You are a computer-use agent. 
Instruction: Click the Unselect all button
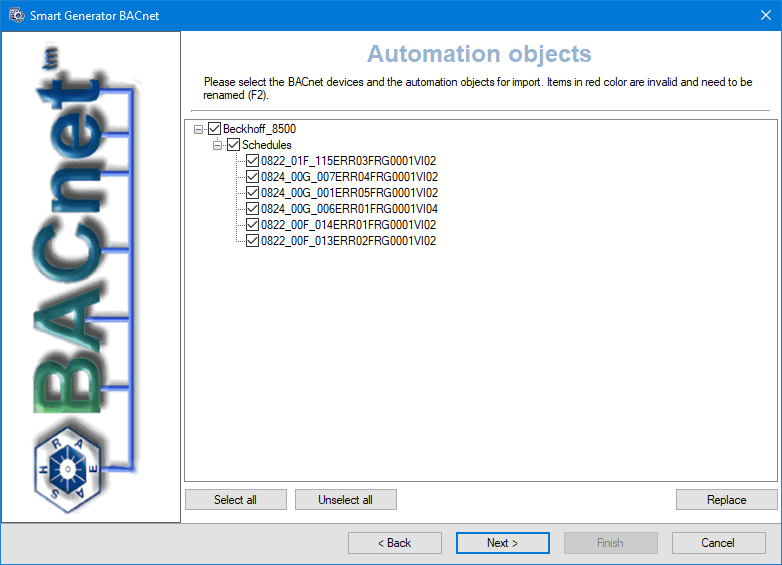coord(345,500)
